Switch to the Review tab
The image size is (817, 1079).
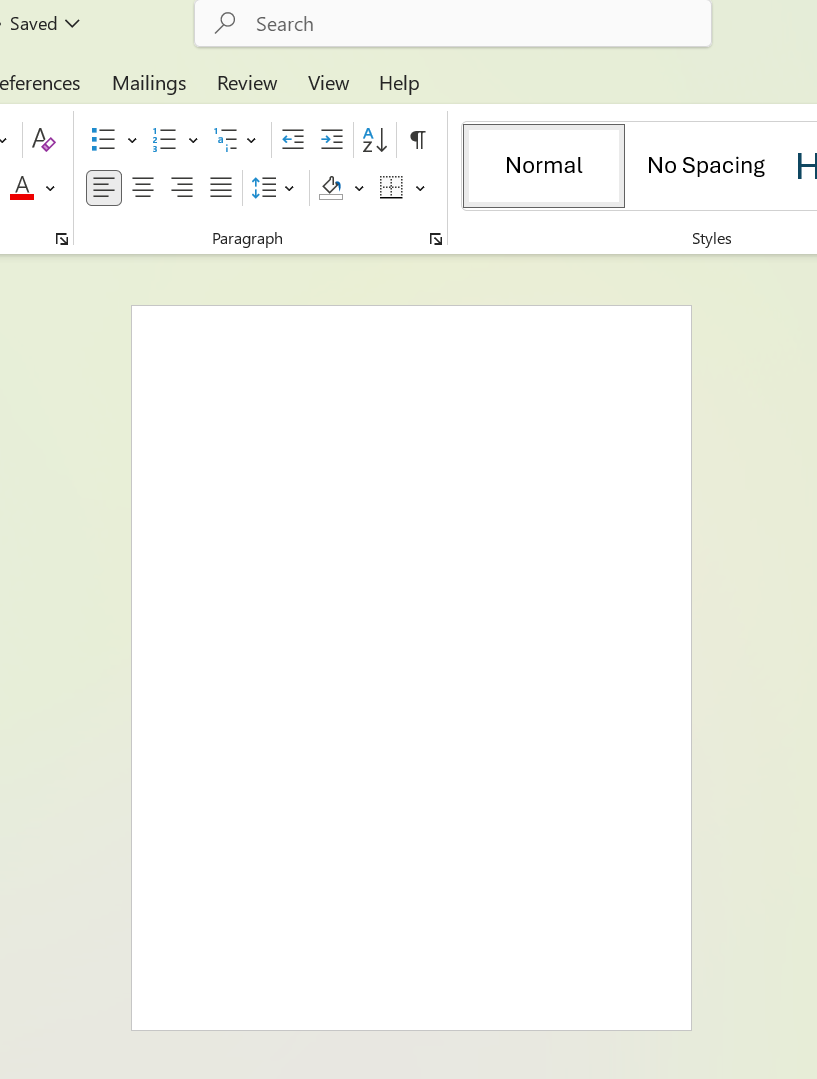[x=247, y=83]
